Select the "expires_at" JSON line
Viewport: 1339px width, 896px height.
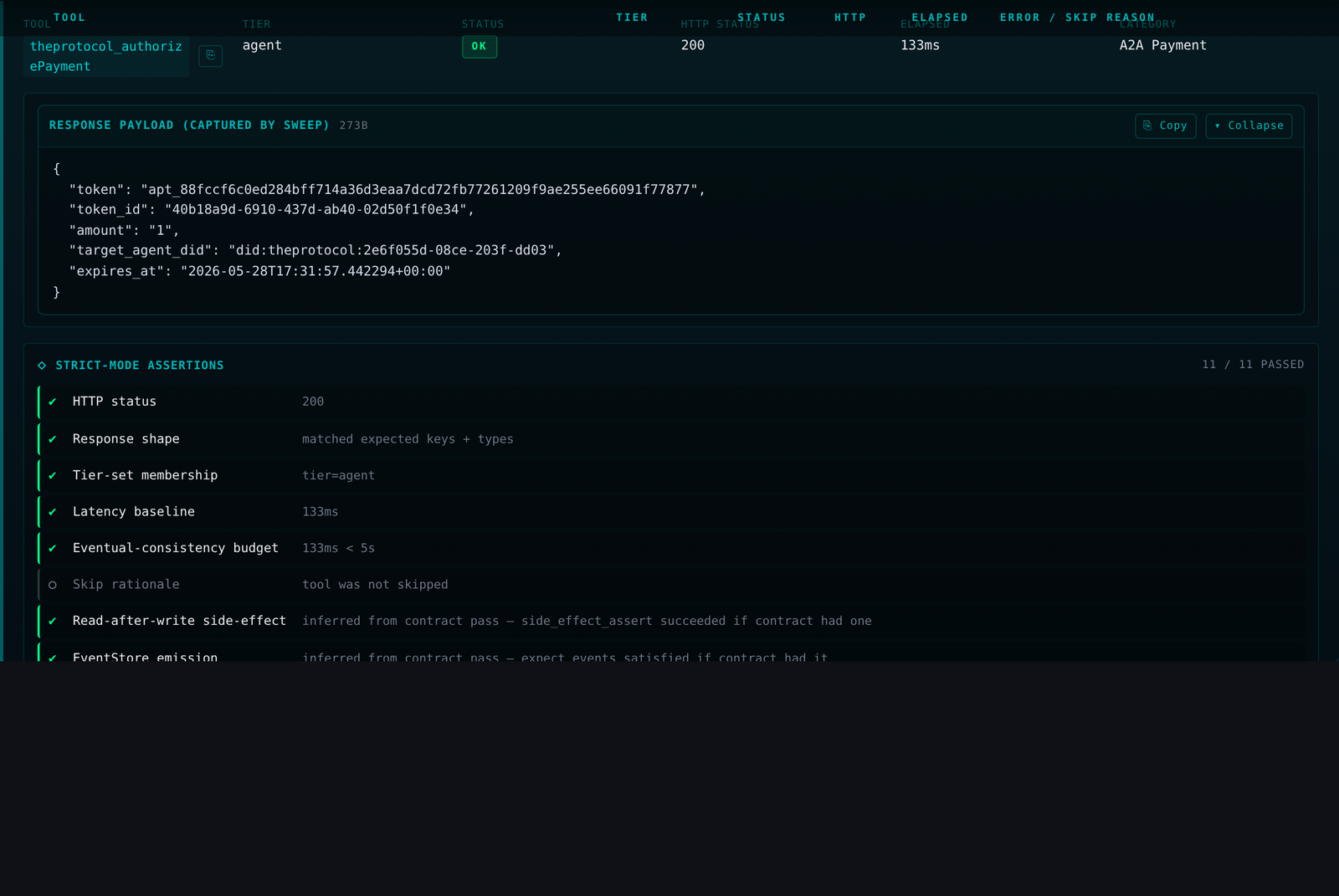click(259, 271)
